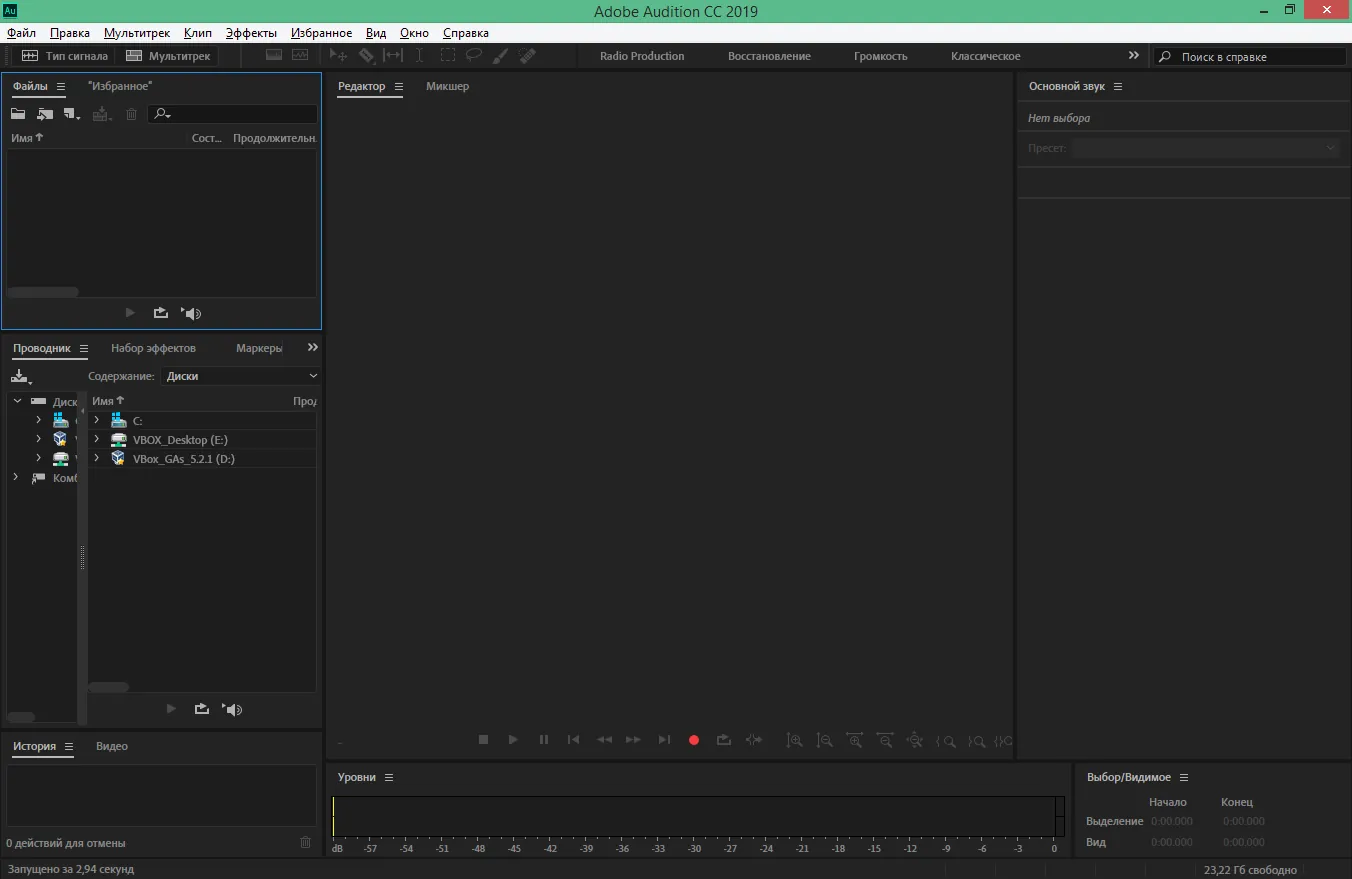Screen dimensions: 1352x879
Task: Open Маркеры tab
Action: [x=259, y=348]
